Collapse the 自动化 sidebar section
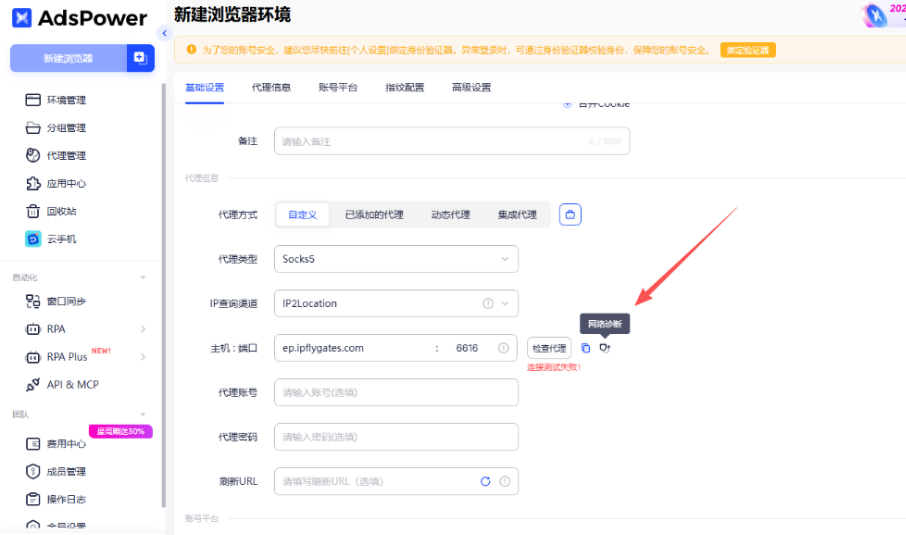This screenshot has height=535, width=906. click(x=143, y=278)
